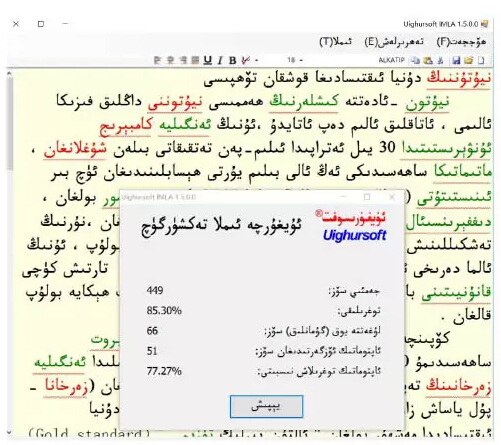Click the auto-correct rate value 77.27%
Screen dimensions: 501x445
point(164,371)
